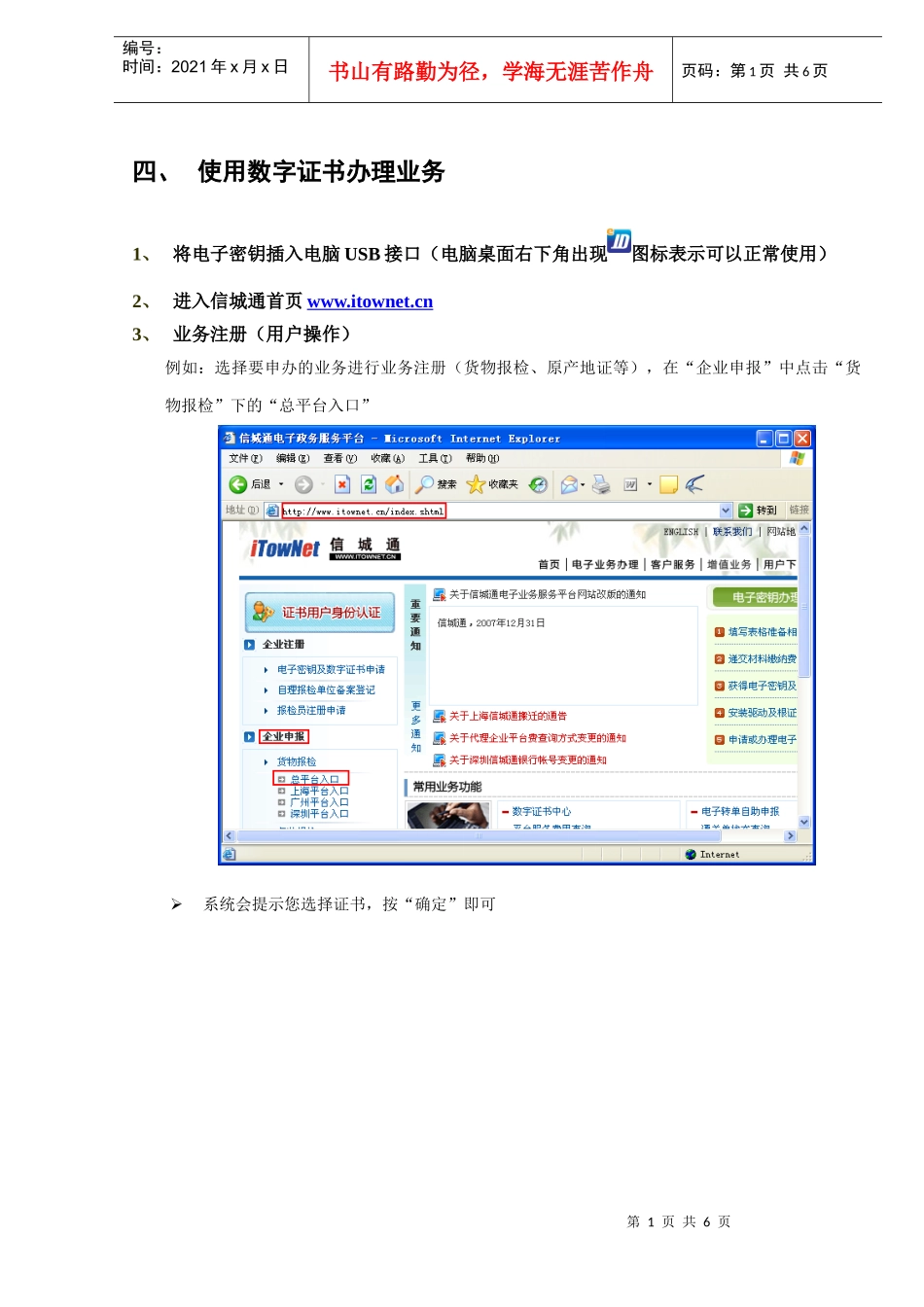924x1307 pixels.
Task: Expand the 电子密钥及数字证书申请 item
Action: coord(267,670)
